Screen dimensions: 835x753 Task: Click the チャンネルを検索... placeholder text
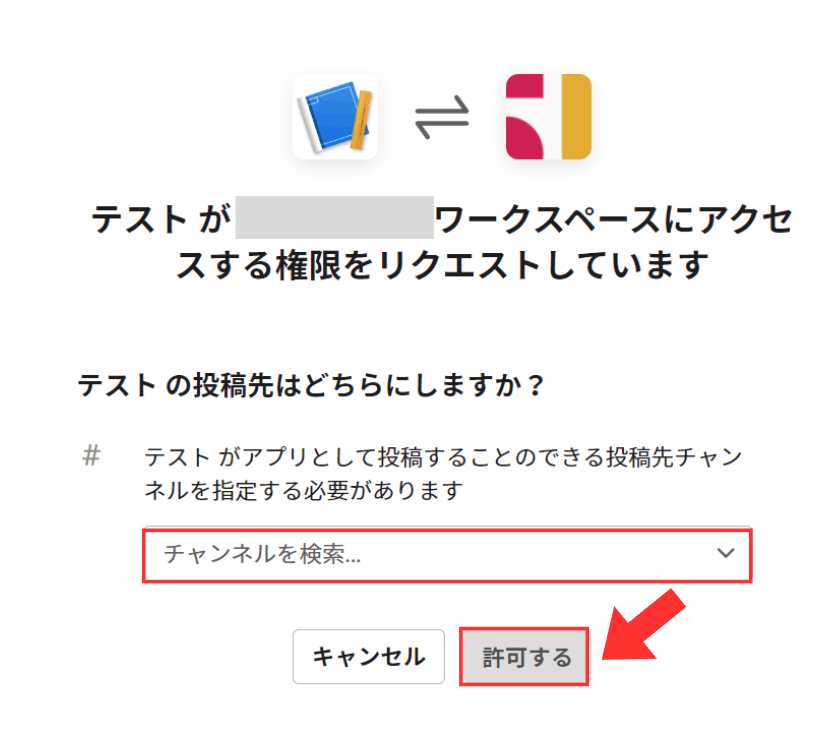click(262, 554)
